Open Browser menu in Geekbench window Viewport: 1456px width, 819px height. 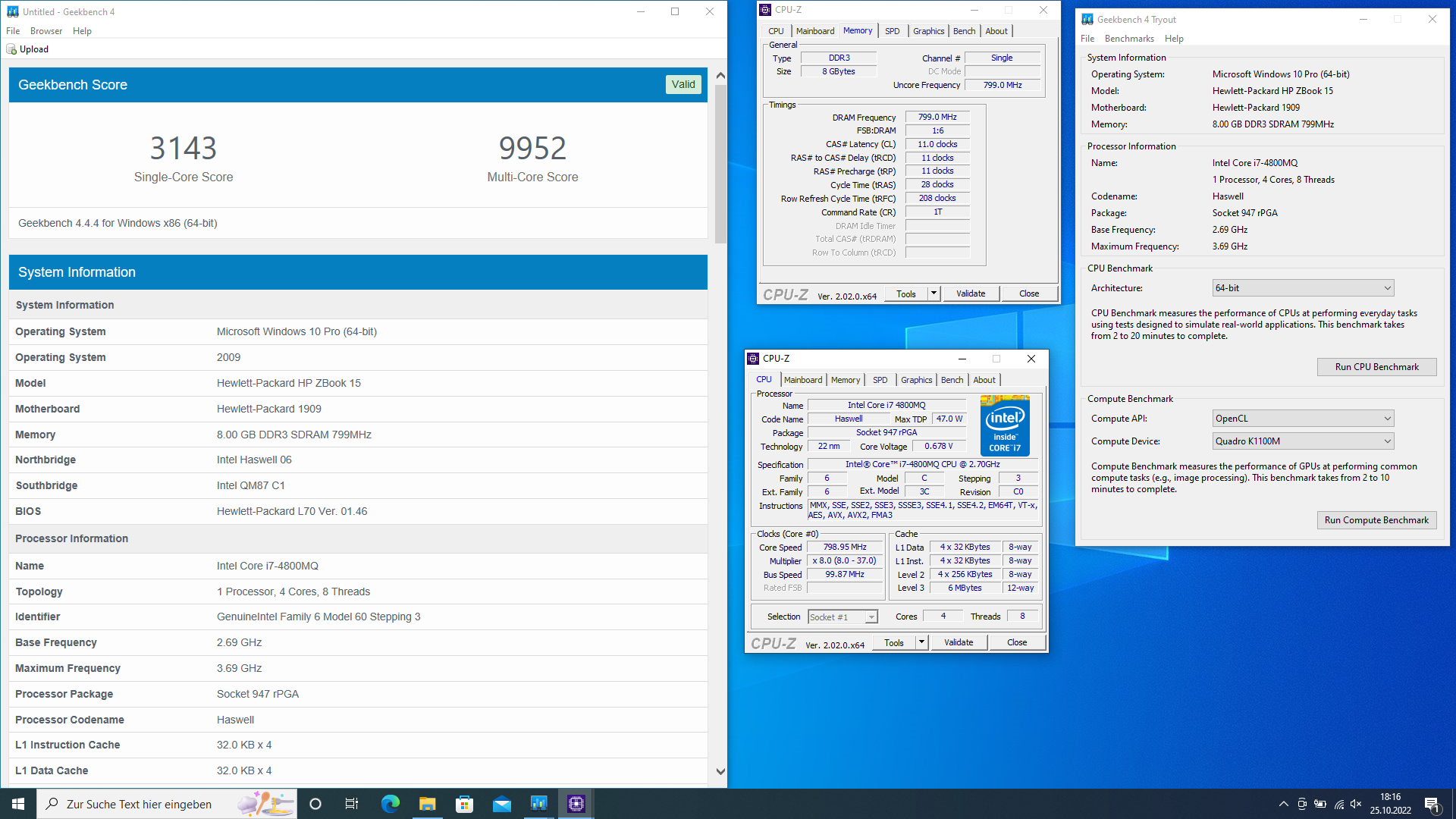tap(46, 31)
